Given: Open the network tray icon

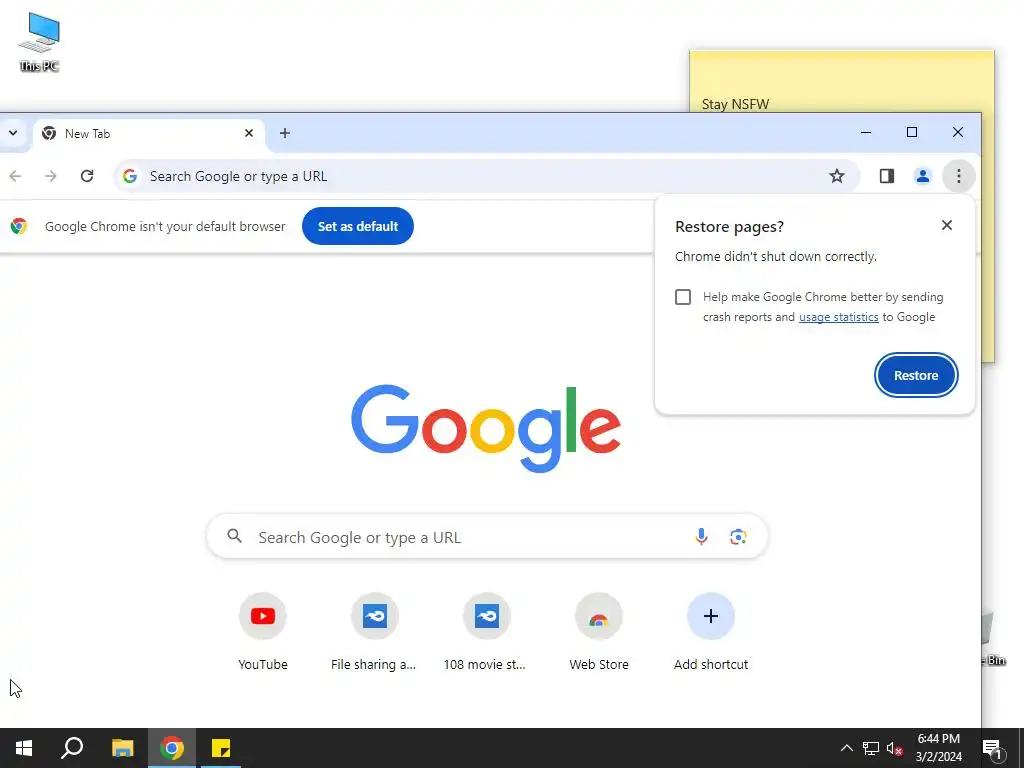Looking at the screenshot, I should [x=871, y=748].
